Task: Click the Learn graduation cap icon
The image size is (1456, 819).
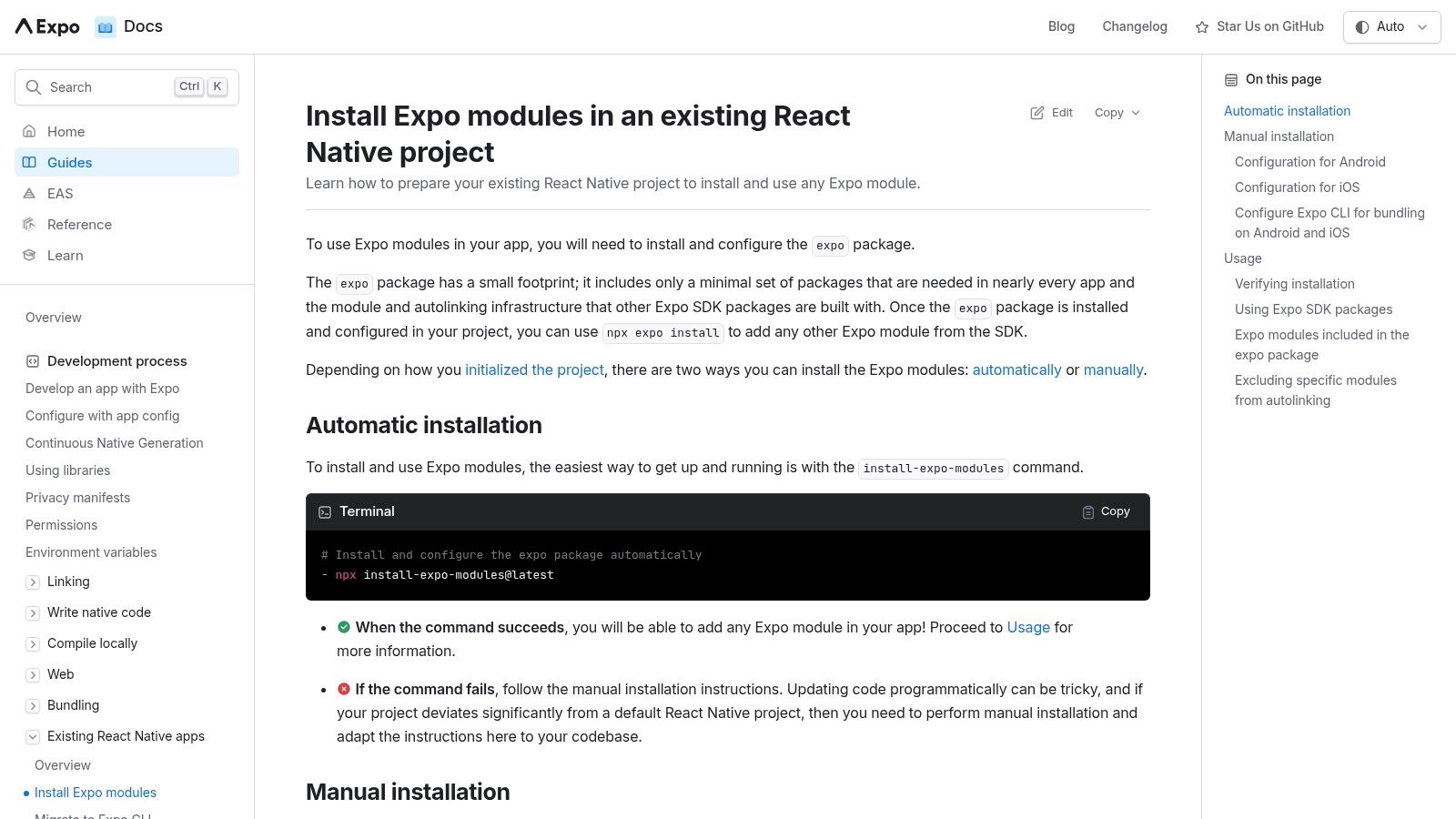Action: [30, 256]
